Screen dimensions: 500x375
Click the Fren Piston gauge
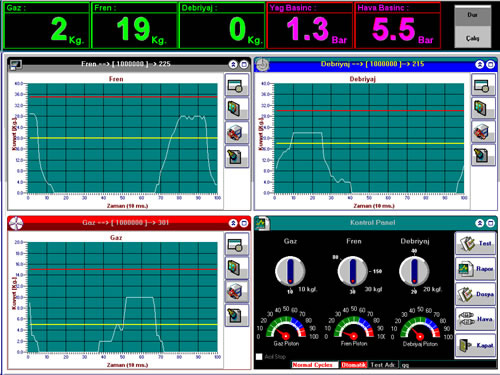(354, 328)
